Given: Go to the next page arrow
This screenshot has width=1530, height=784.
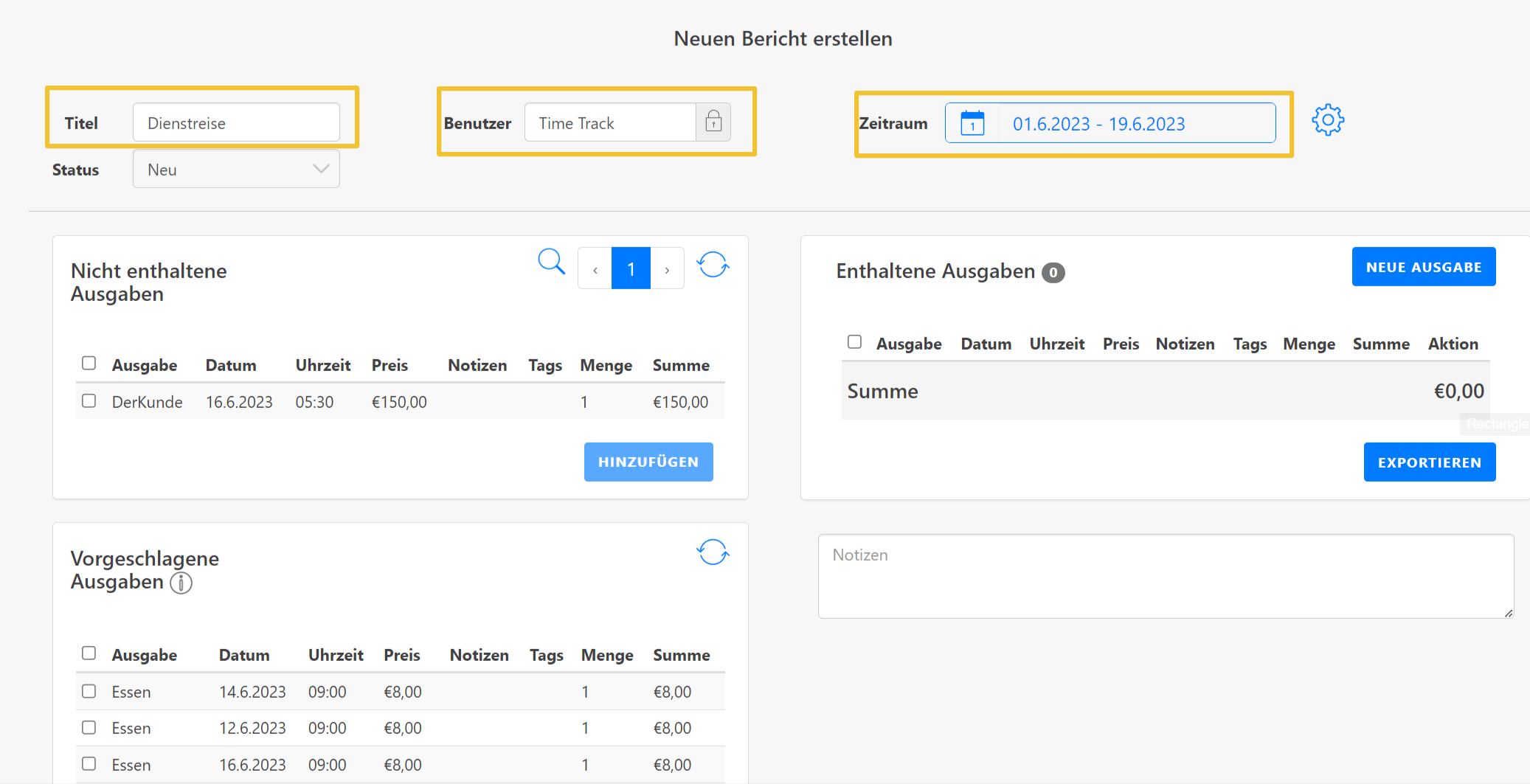Looking at the screenshot, I should click(x=667, y=269).
